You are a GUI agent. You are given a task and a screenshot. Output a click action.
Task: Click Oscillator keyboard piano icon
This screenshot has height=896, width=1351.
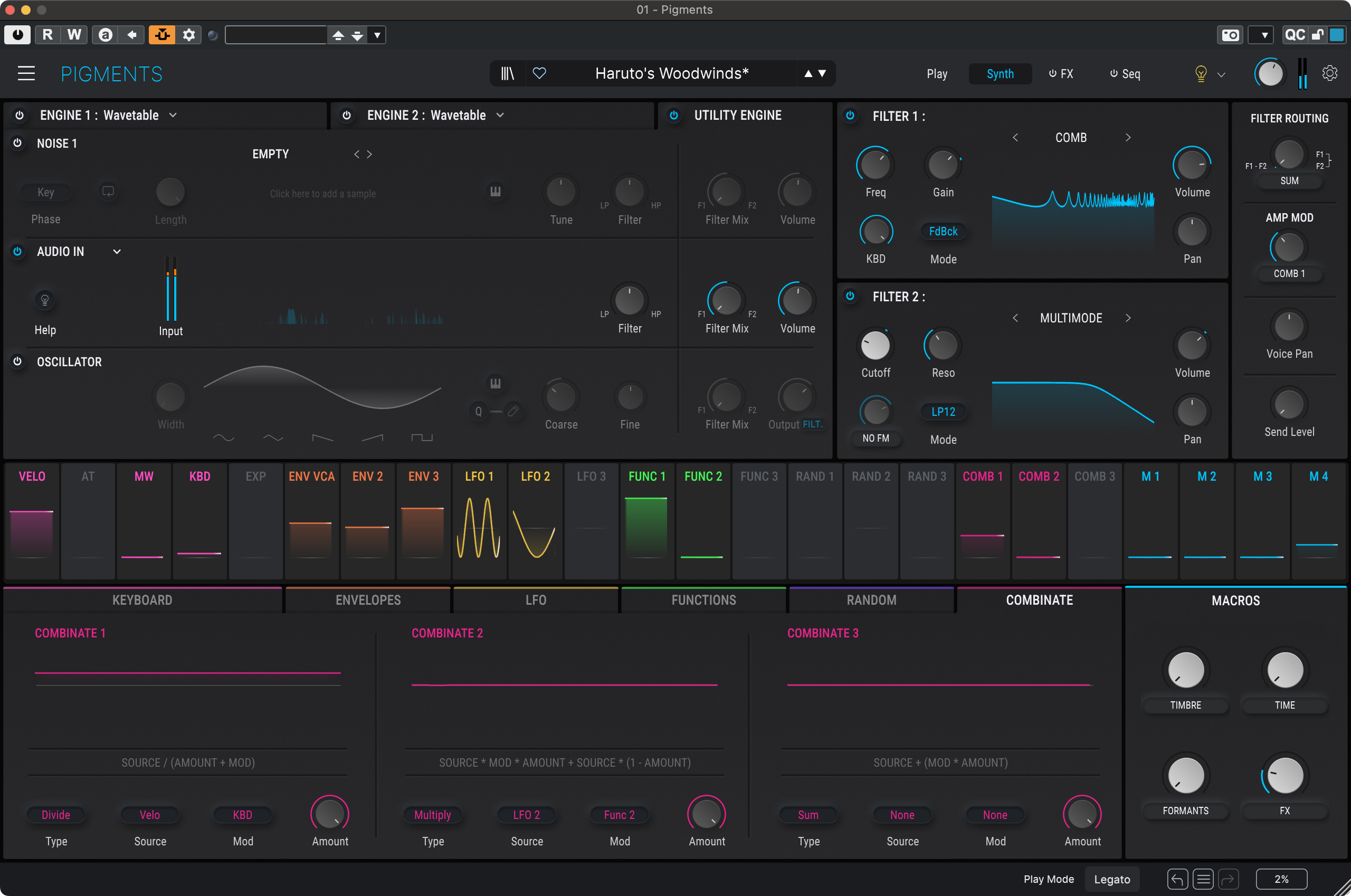496,384
